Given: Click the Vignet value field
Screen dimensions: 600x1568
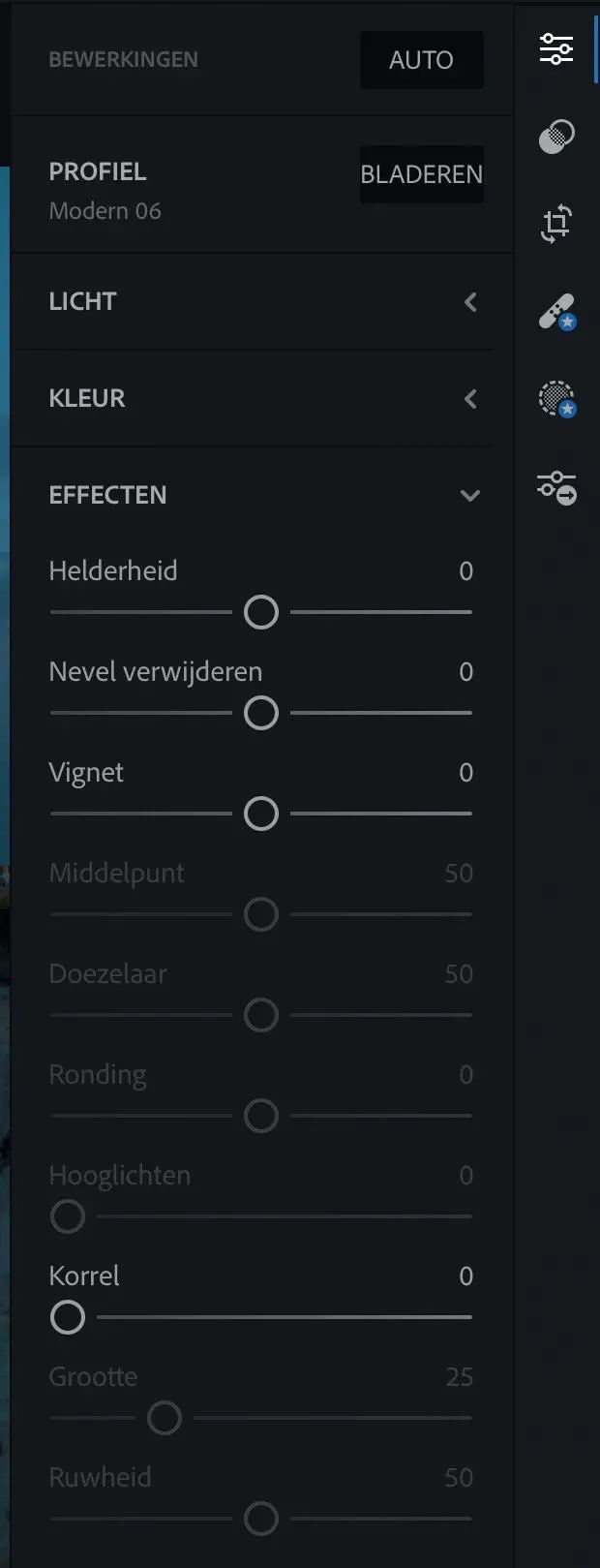Looking at the screenshot, I should click(x=465, y=773).
